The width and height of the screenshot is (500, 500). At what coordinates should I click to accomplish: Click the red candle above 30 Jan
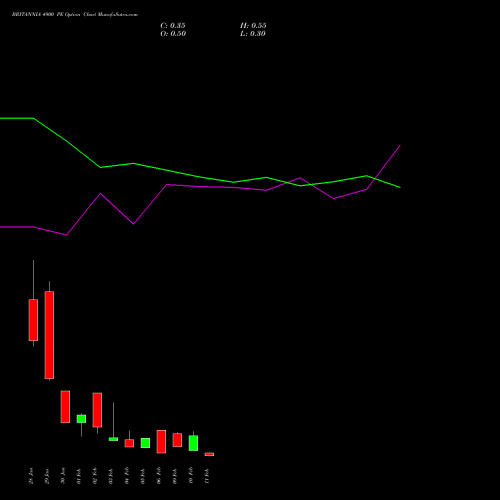coord(65,407)
